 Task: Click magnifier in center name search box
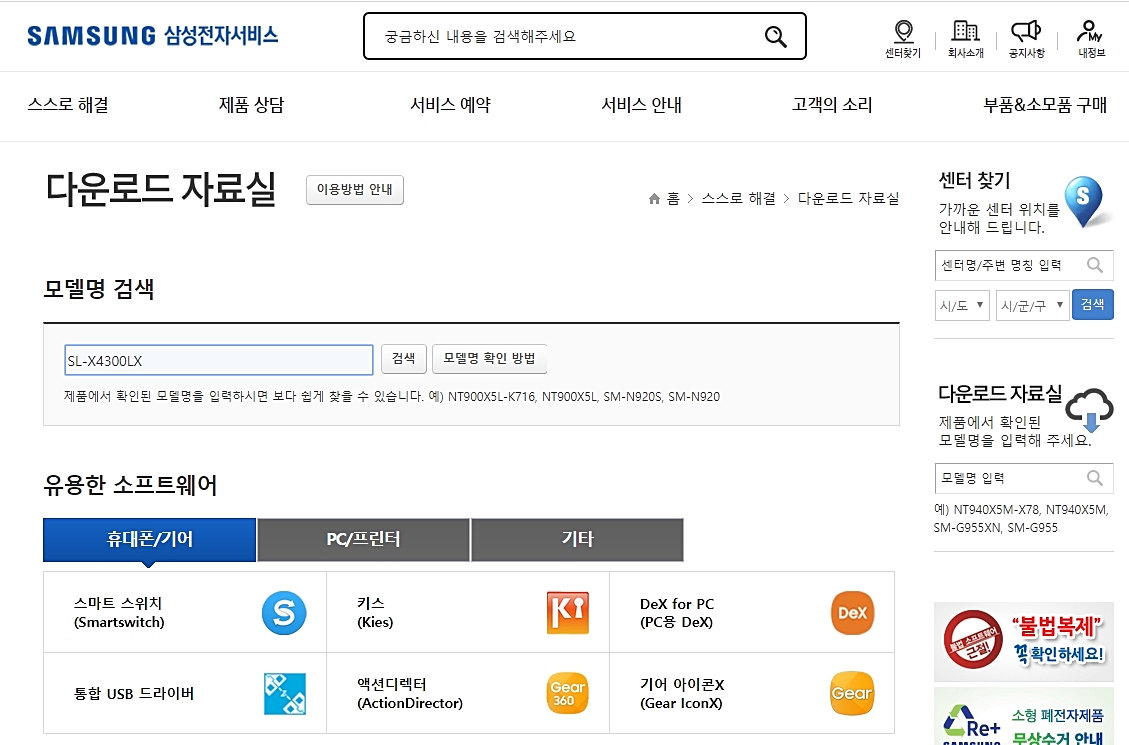click(1095, 265)
